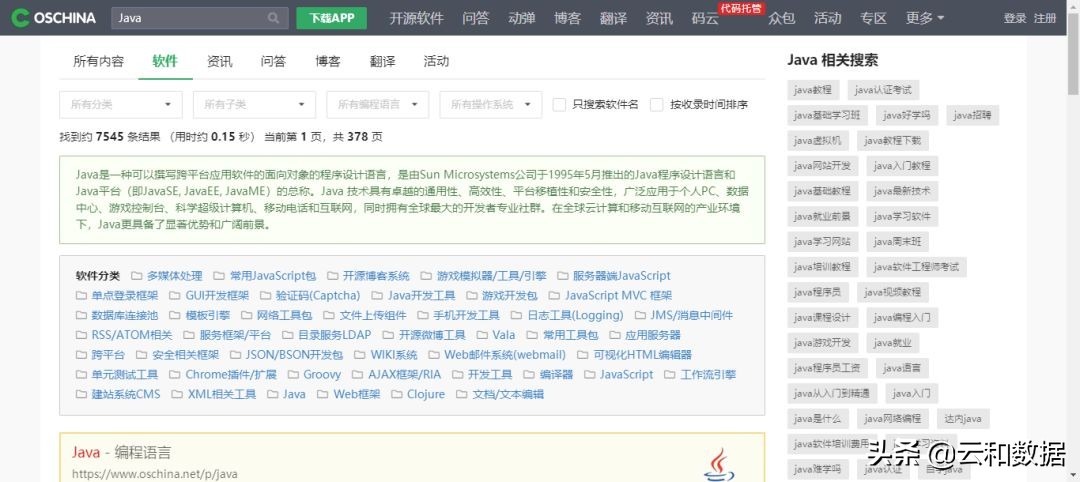Open the 更多 menu in navbar
The image size is (1080, 482).
pos(925,18)
